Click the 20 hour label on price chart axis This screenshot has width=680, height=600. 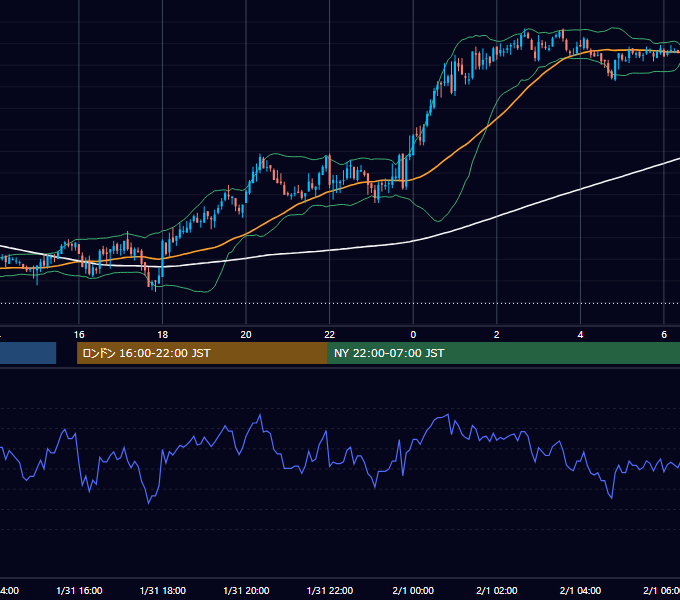pos(246,335)
